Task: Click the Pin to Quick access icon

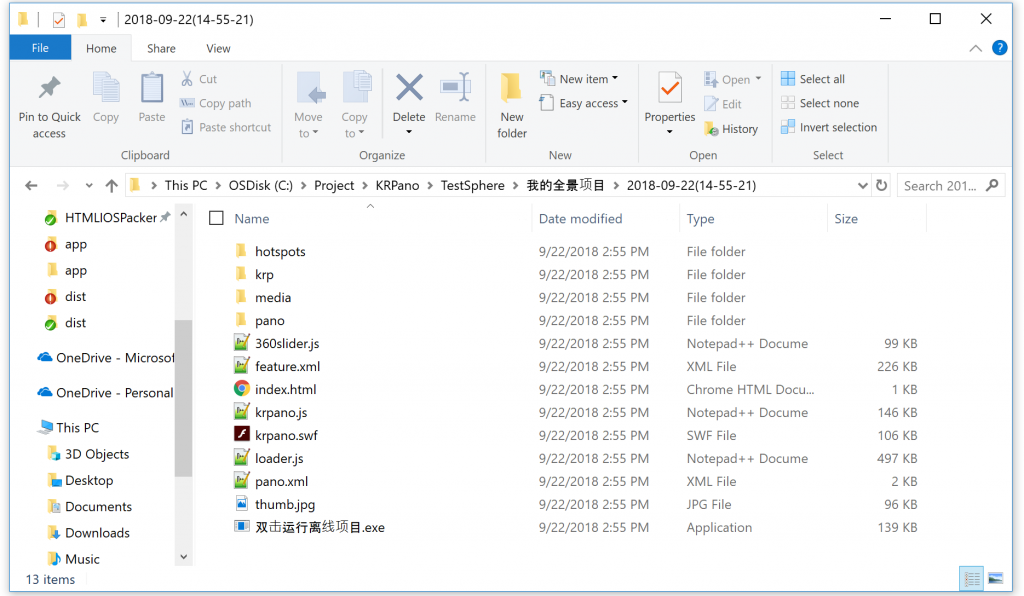Action: (50, 88)
